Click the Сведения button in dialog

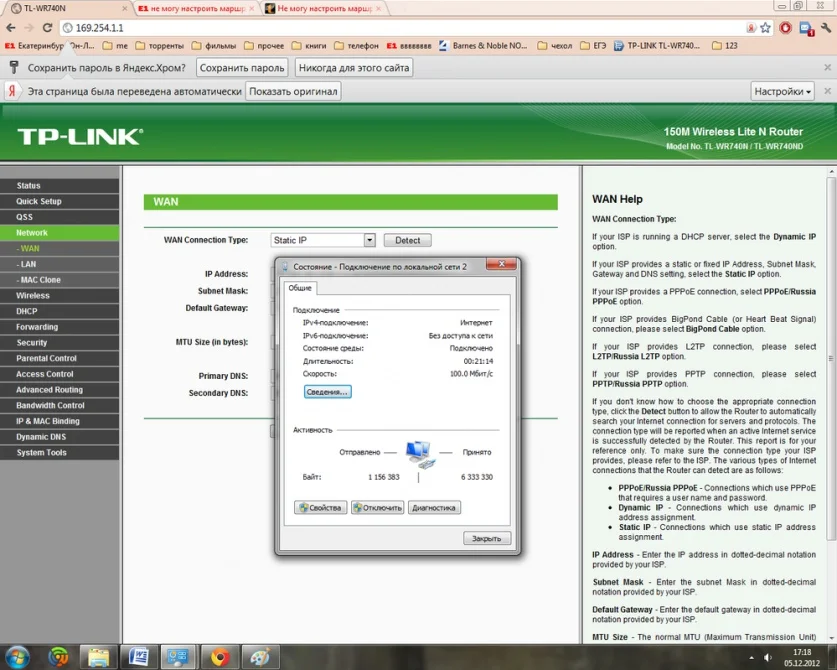327,392
